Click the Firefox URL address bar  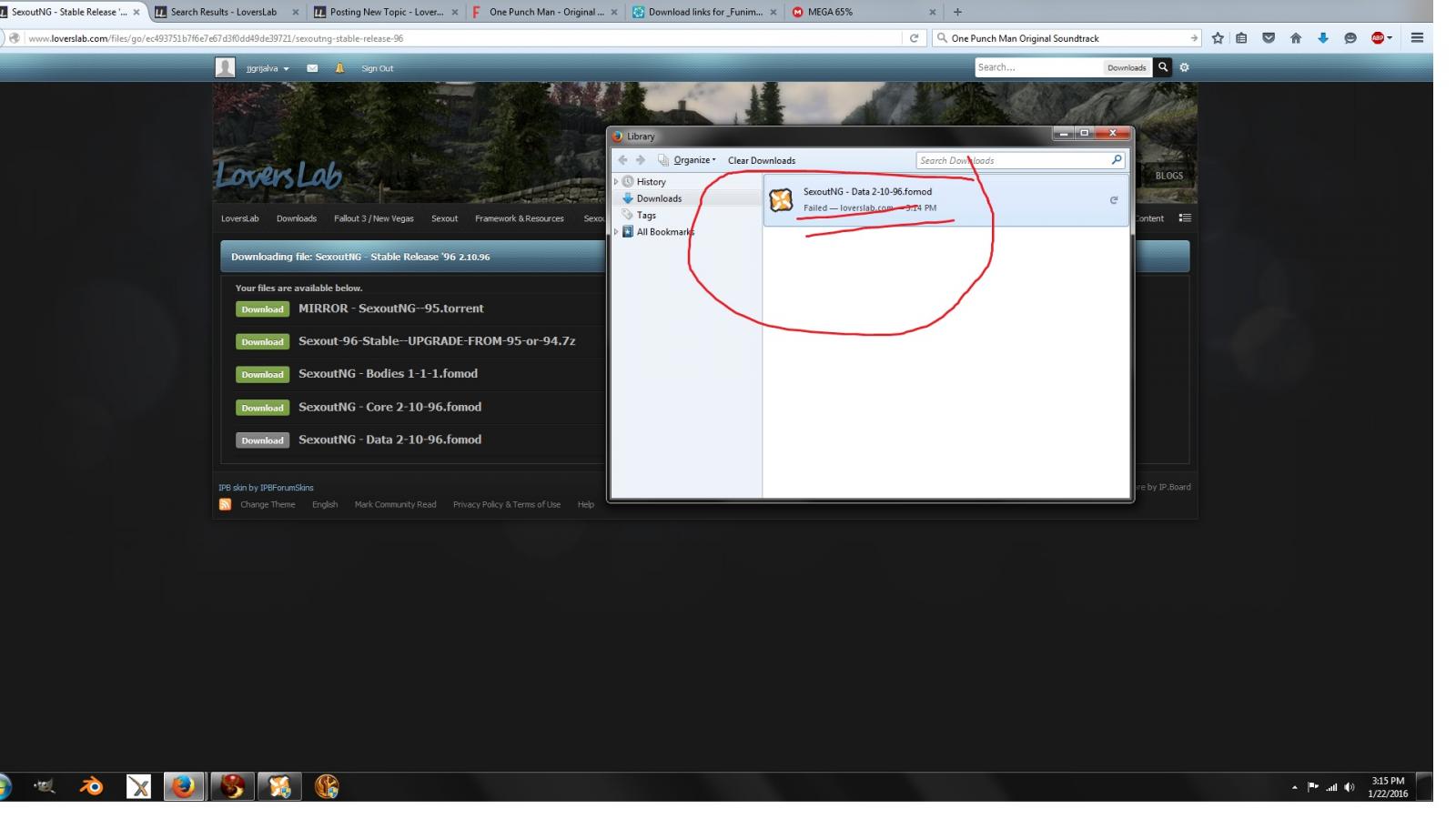464,38
